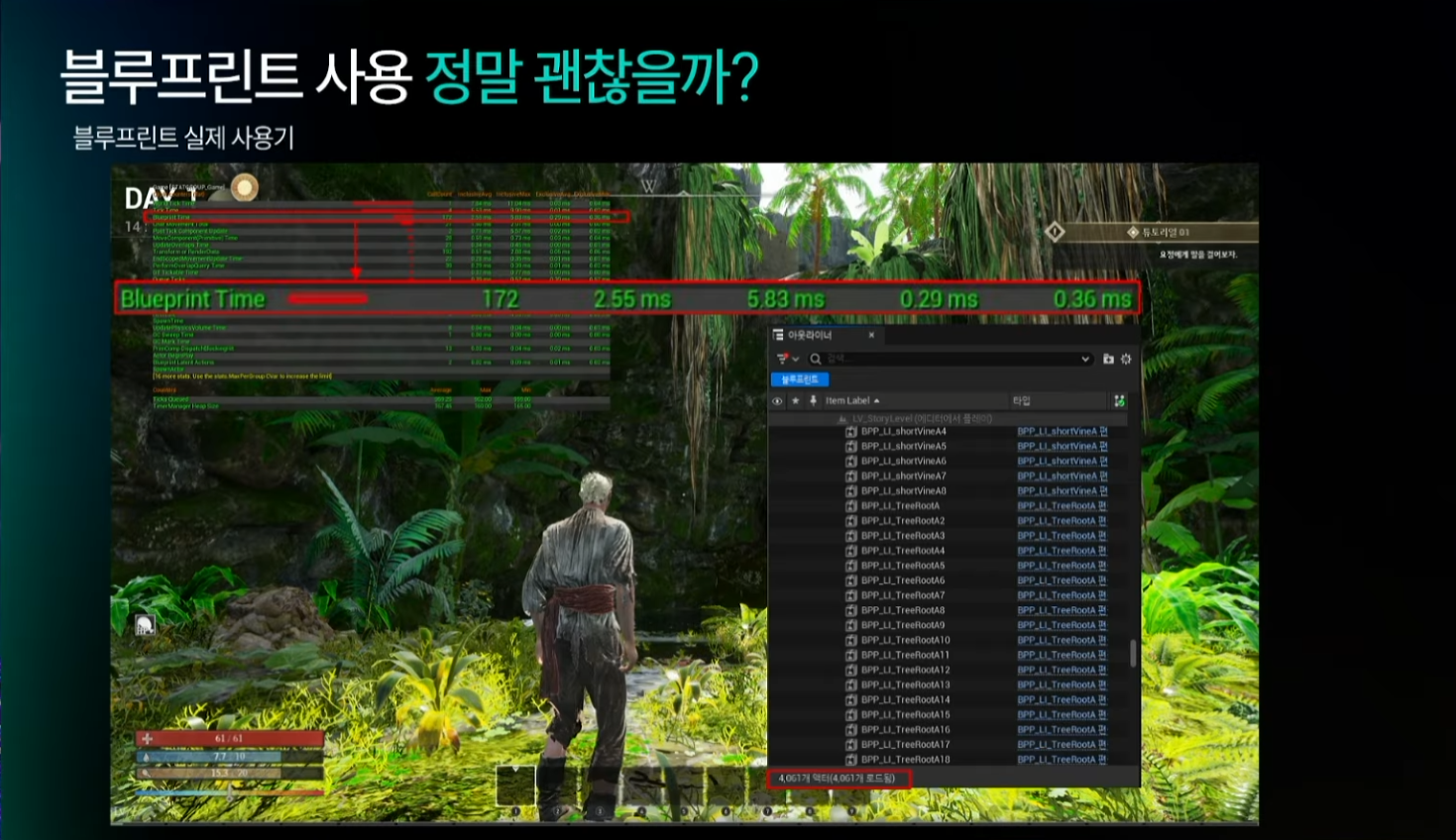Click the character portrait icon in game view
The width and height of the screenshot is (1456, 840).
[145, 624]
